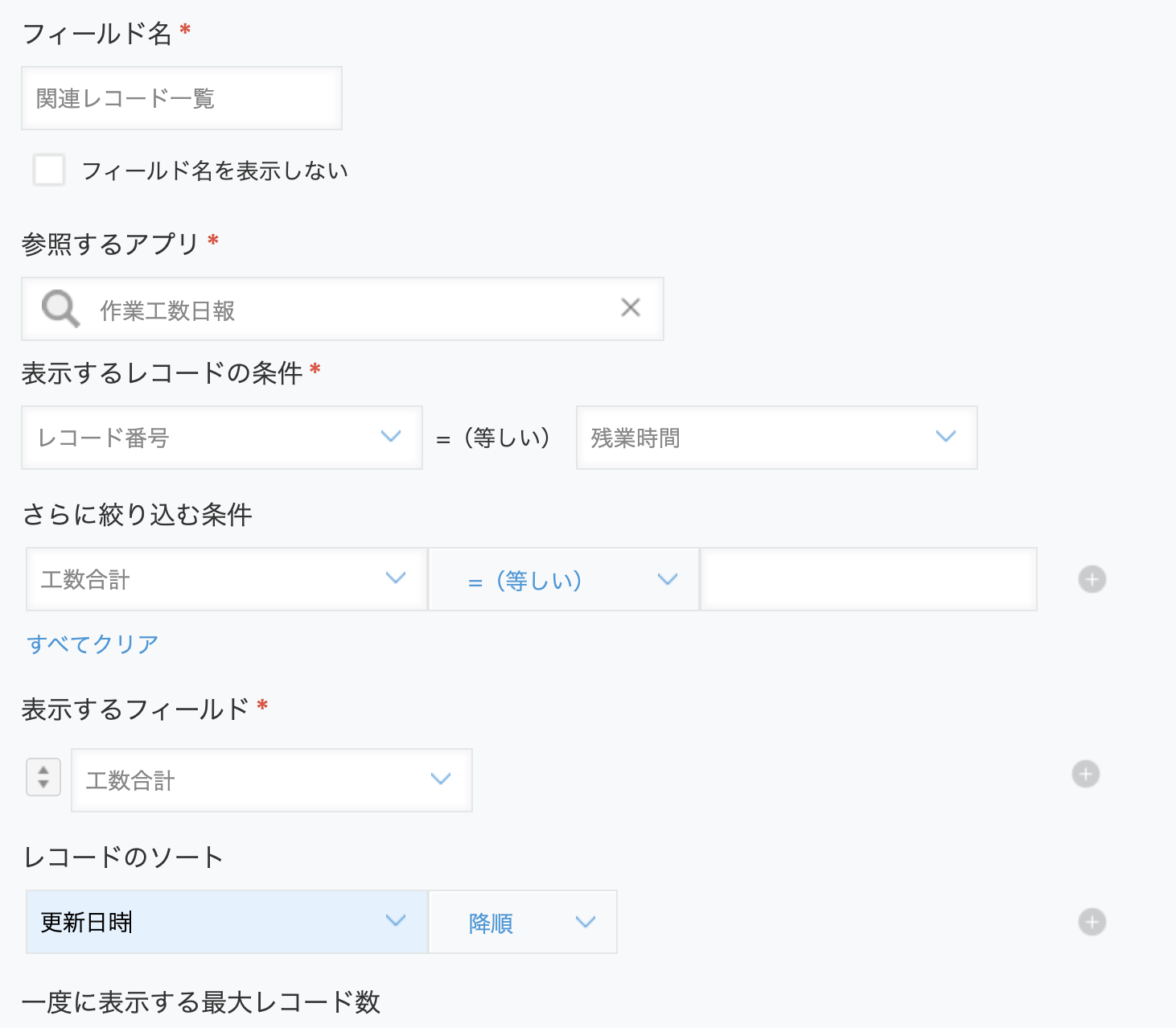Click the レコードのソート label
The width and height of the screenshot is (1176, 1028).
pyautogui.click(x=124, y=857)
